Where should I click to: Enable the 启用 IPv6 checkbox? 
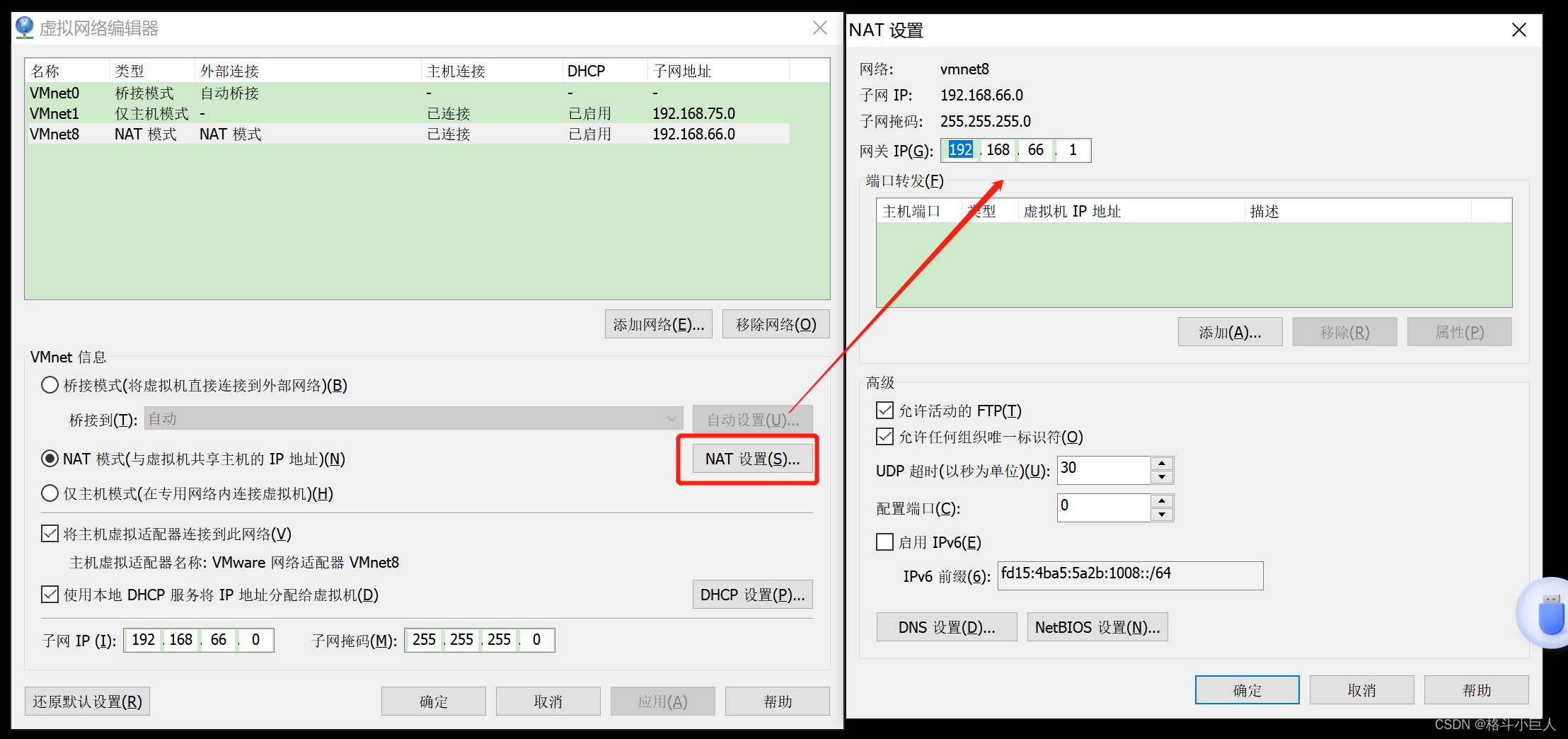[884, 542]
